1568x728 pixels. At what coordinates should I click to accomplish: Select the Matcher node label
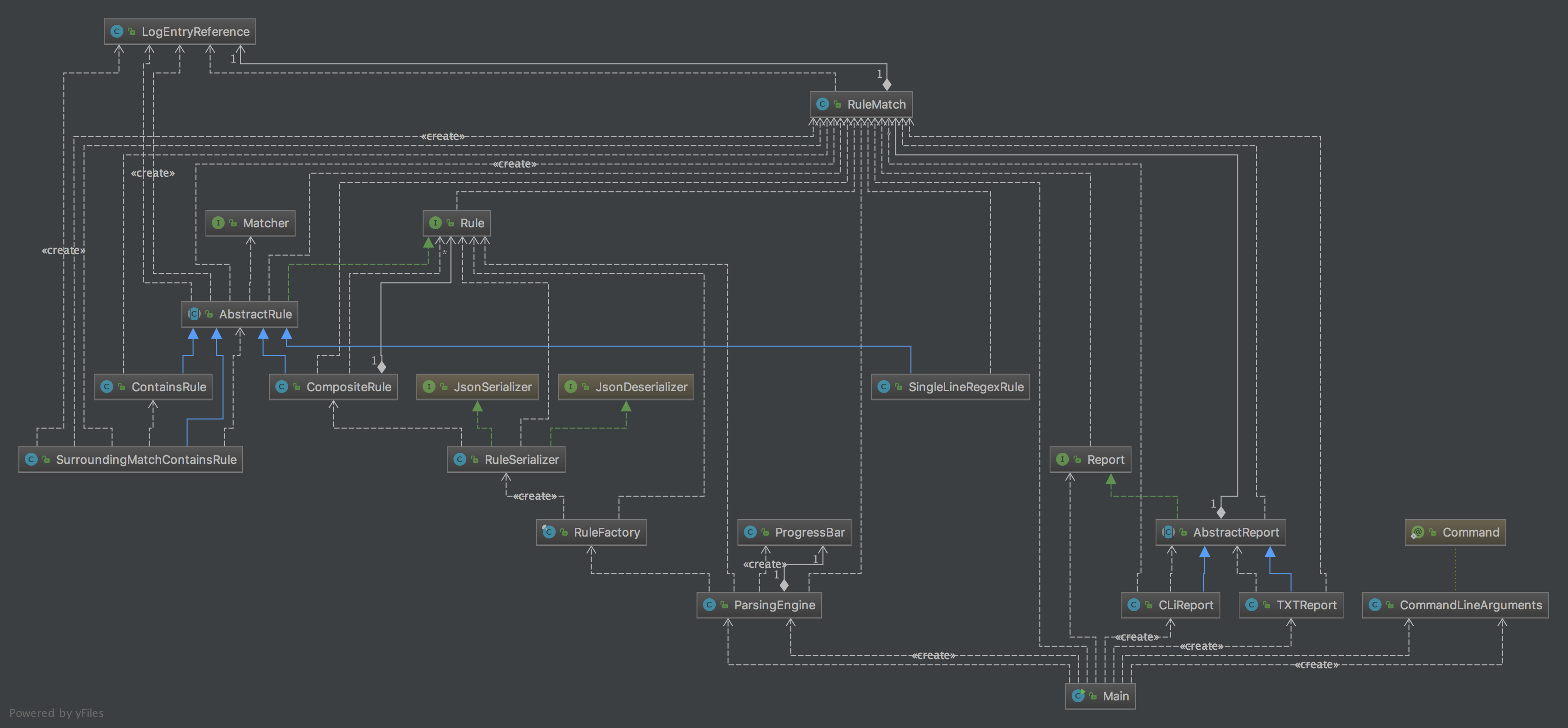(x=266, y=223)
